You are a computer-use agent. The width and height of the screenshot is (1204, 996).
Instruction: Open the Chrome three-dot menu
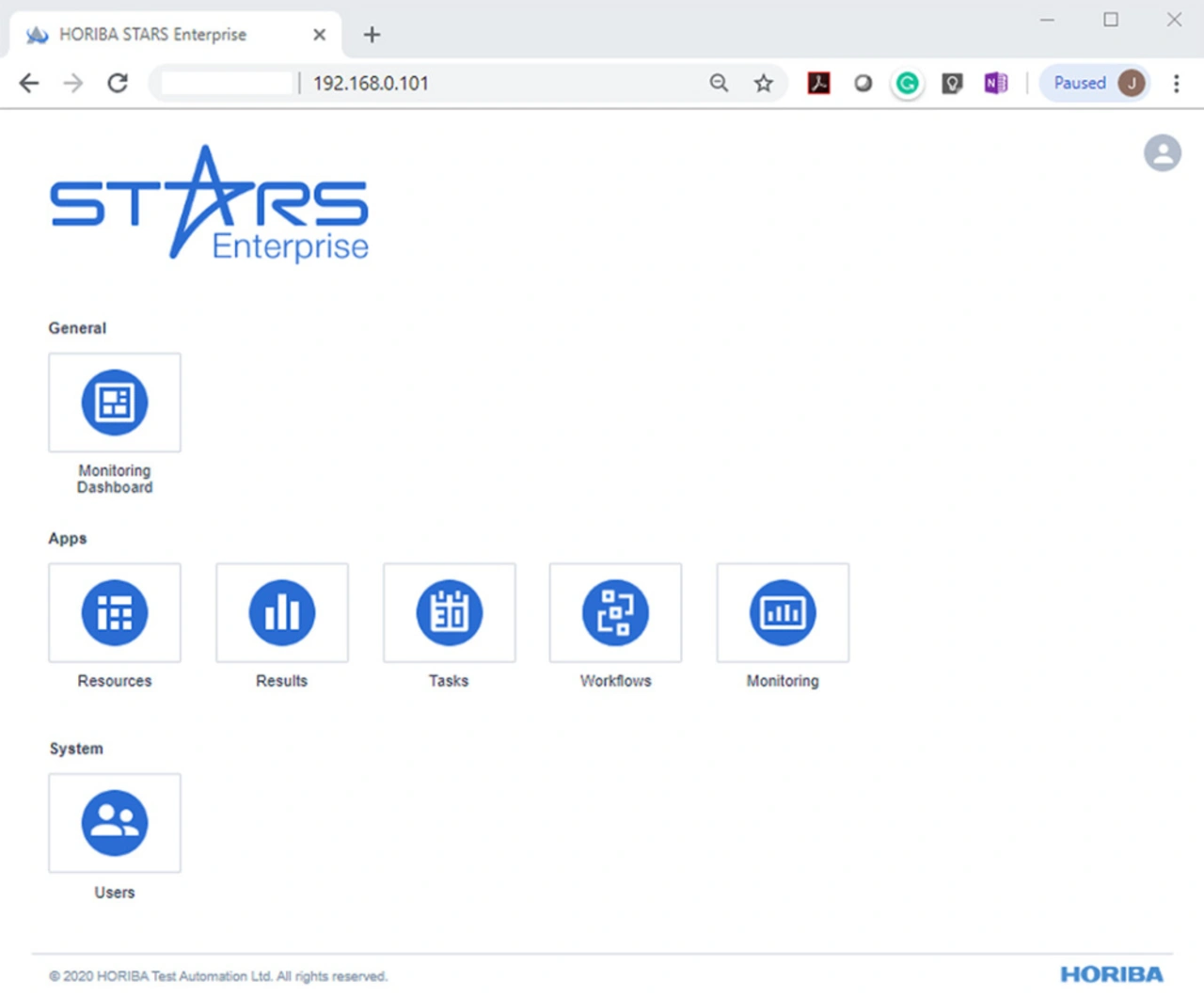coord(1176,84)
